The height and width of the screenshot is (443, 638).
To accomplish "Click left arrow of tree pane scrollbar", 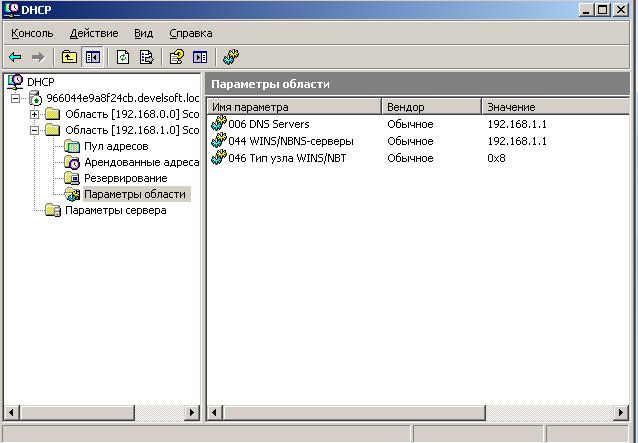I will 11,412.
